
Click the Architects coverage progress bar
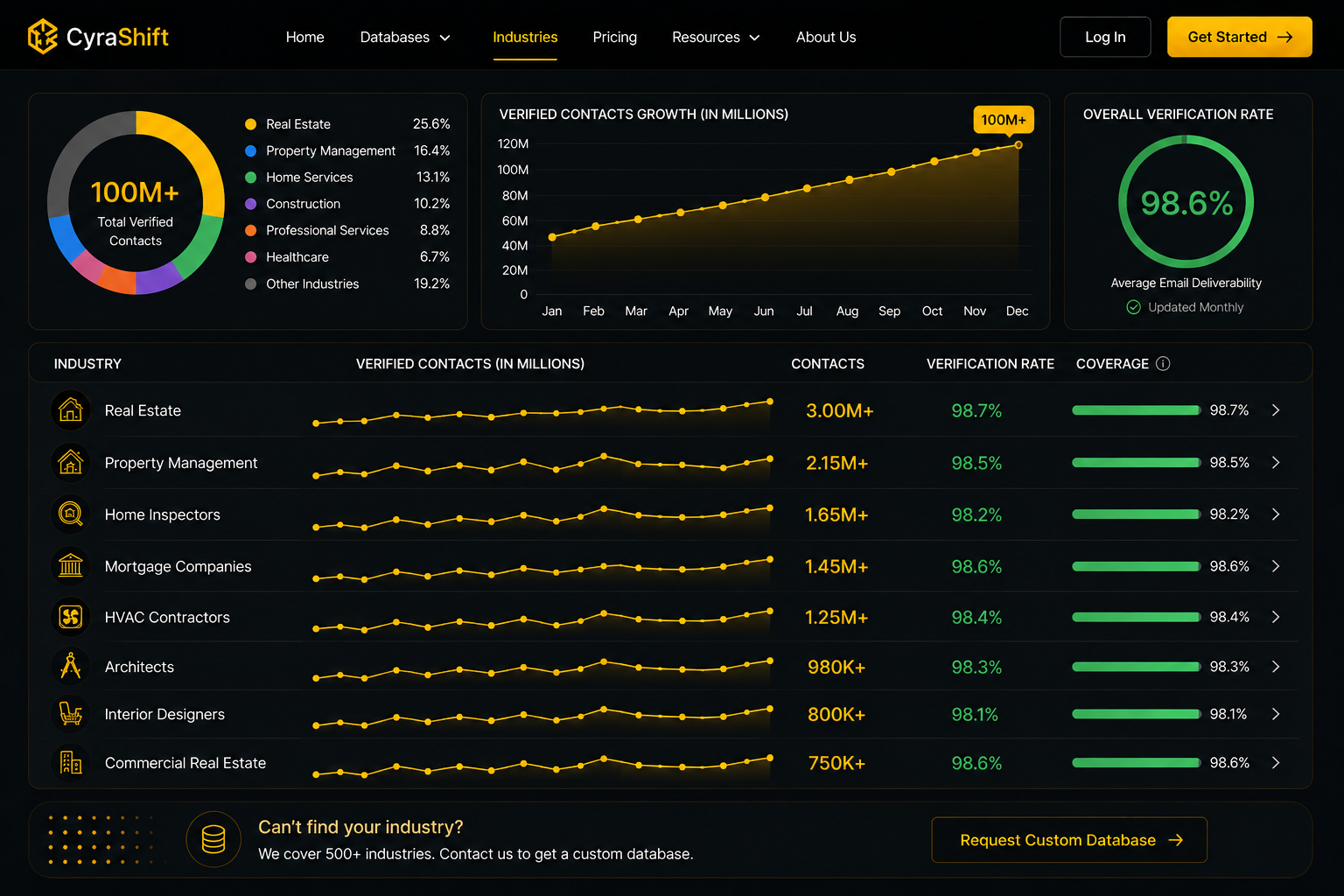[1136, 667]
